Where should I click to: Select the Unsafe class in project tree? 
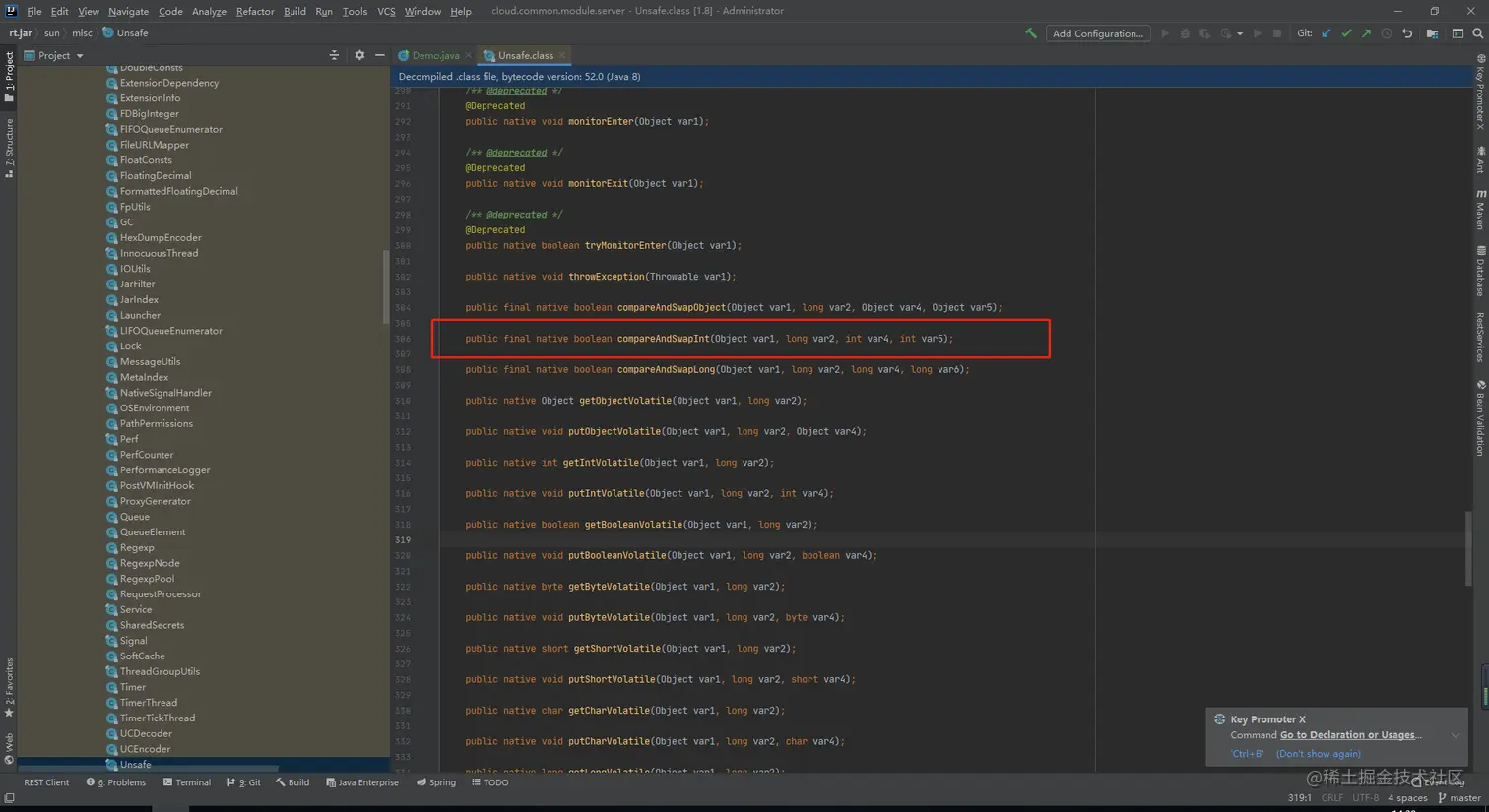click(135, 765)
